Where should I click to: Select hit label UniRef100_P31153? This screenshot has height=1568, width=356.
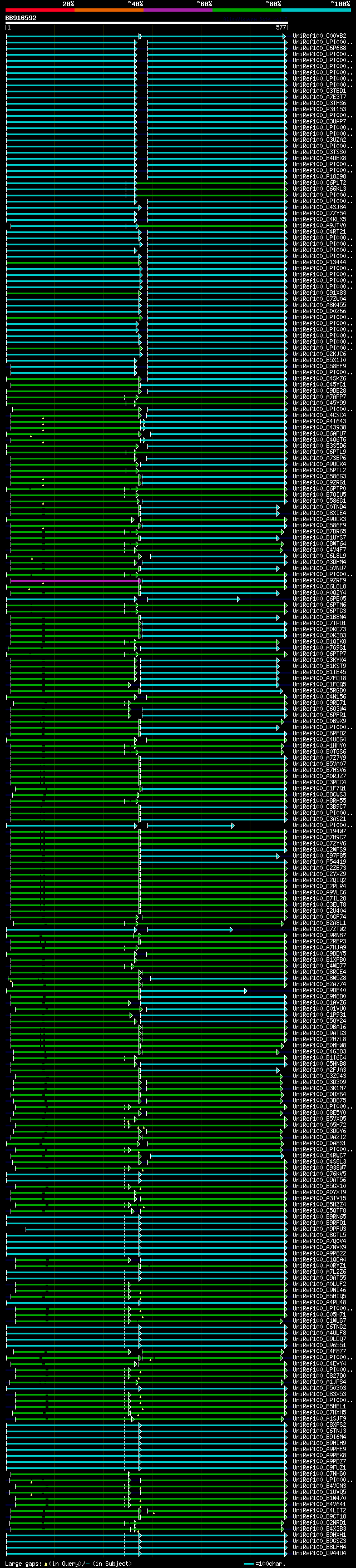point(319,109)
